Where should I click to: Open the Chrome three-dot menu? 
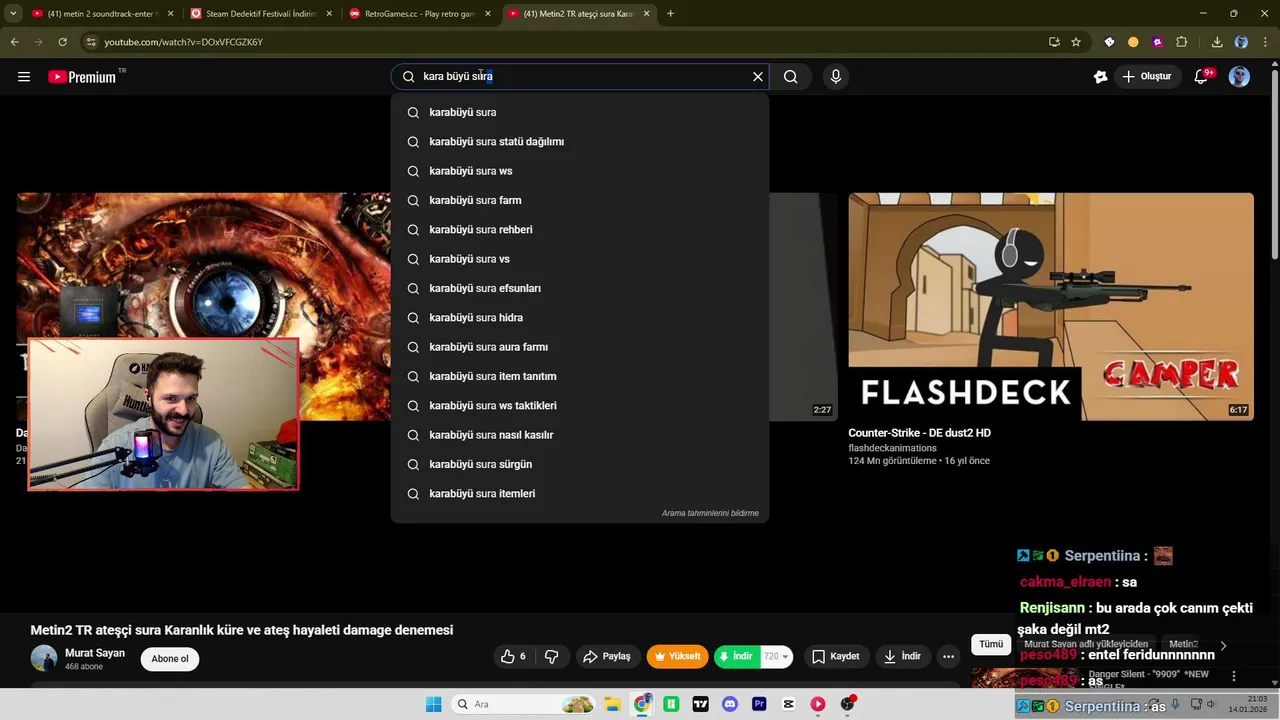point(1265,42)
